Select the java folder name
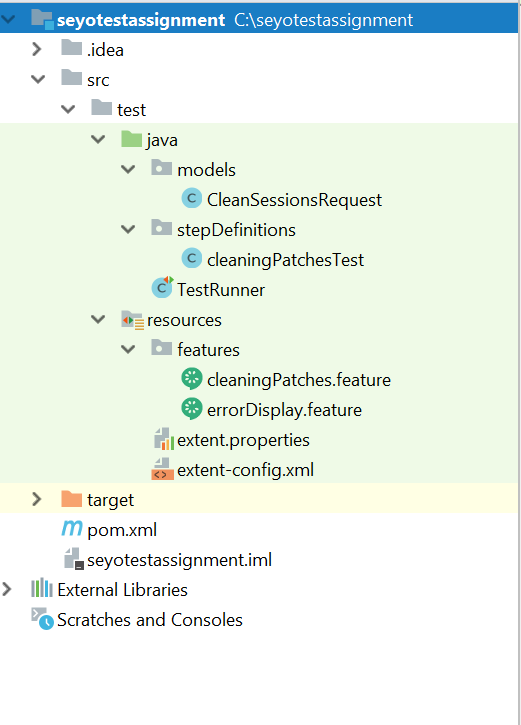Viewport: 521px width, 725px height. point(162,141)
